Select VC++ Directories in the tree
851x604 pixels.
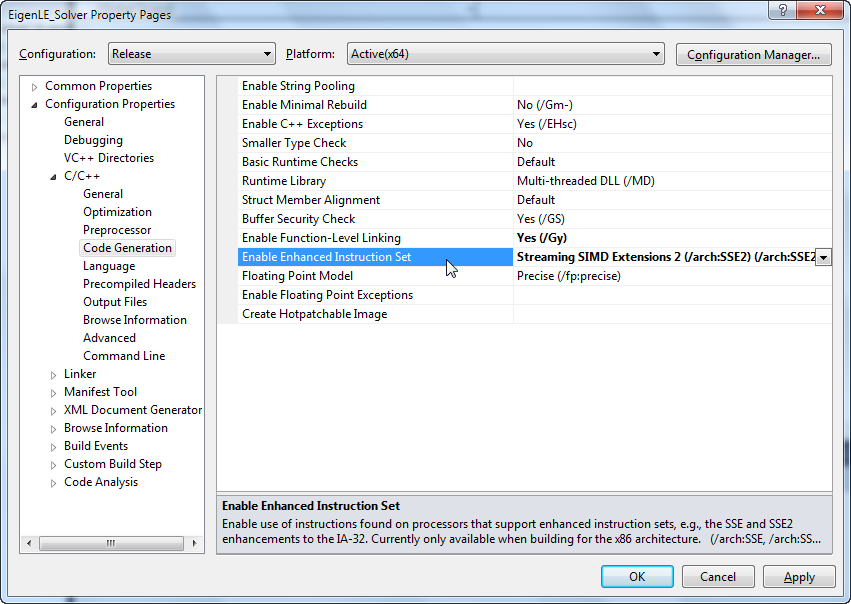(108, 158)
